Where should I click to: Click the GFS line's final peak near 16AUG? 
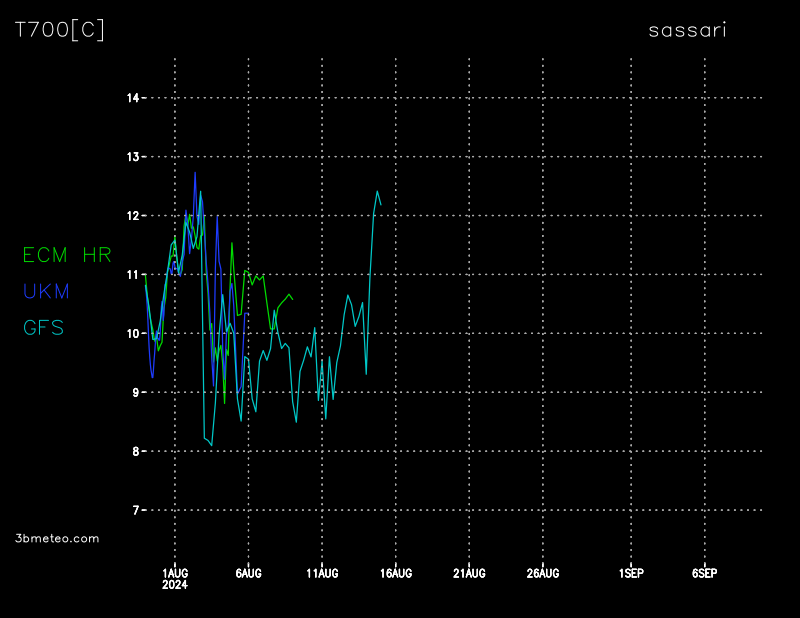click(378, 191)
